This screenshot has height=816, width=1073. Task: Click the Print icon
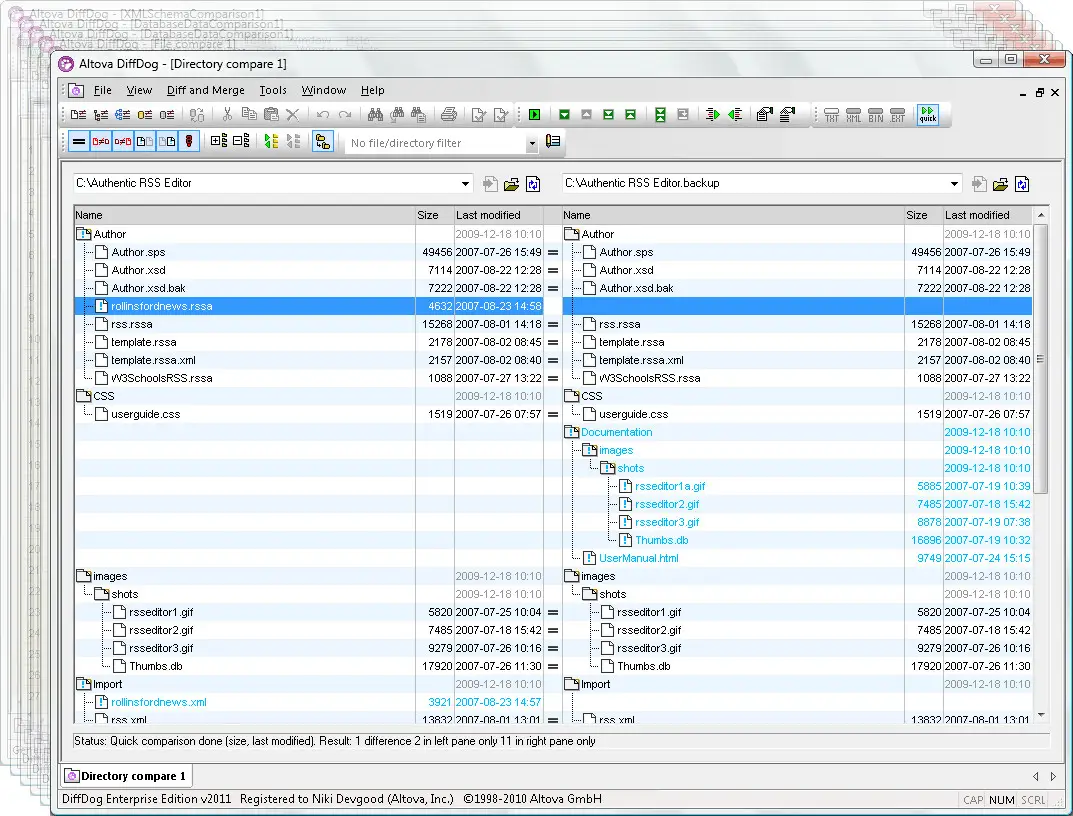pyautogui.click(x=449, y=114)
